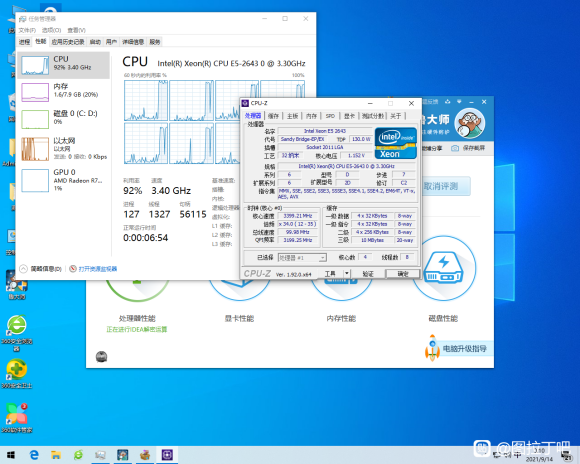Switch to the 详细信息 tab

pos(133,42)
